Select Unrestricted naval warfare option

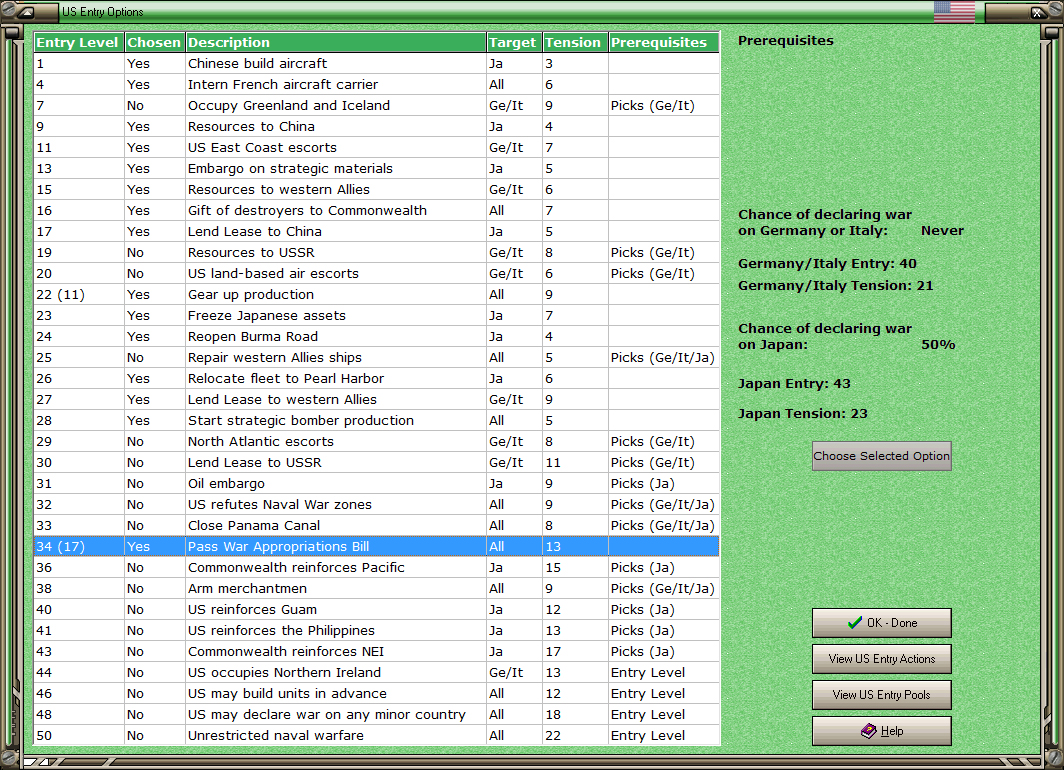[x=377, y=736]
